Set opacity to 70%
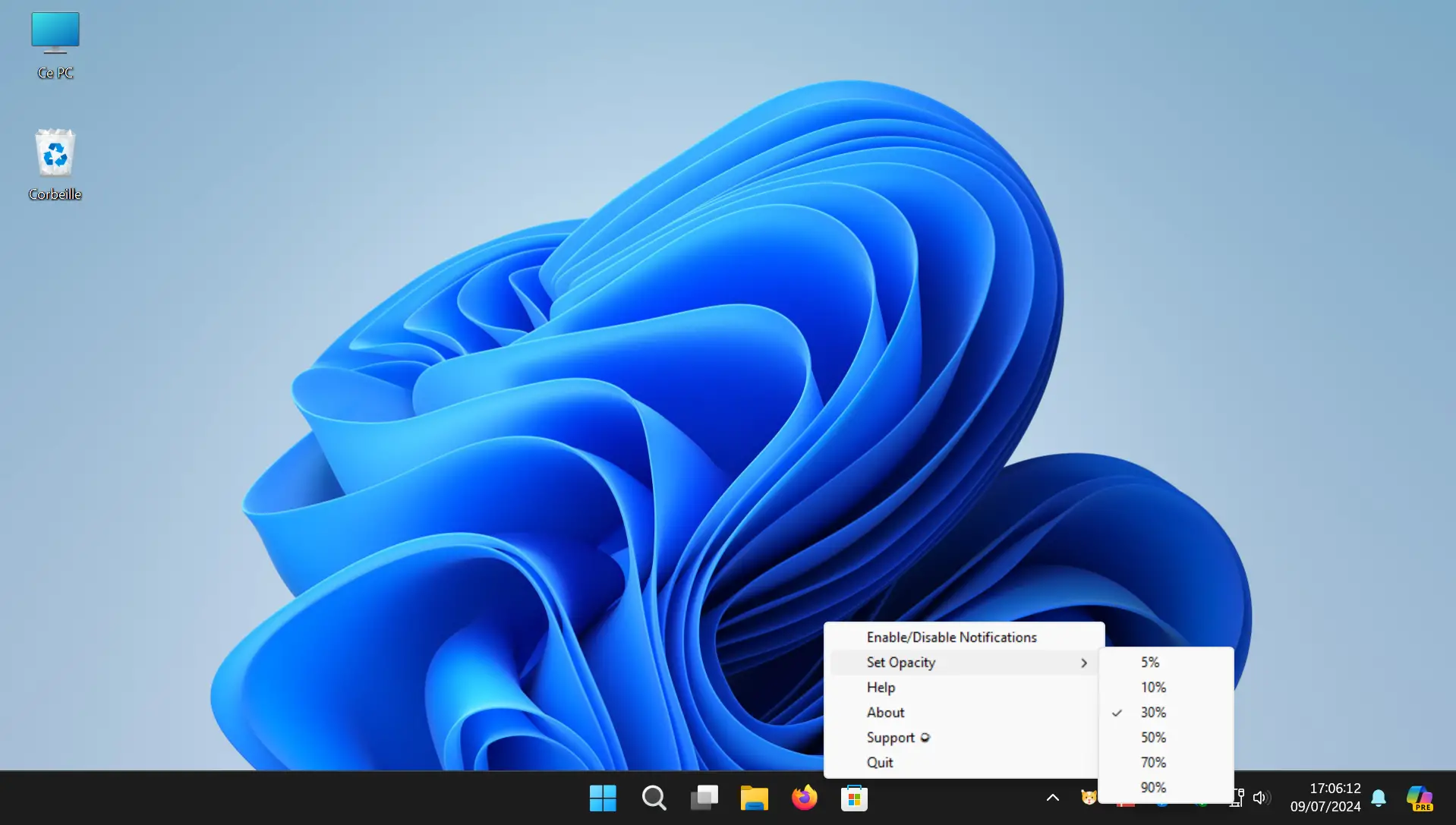Viewport: 1456px width, 825px height. click(x=1166, y=763)
